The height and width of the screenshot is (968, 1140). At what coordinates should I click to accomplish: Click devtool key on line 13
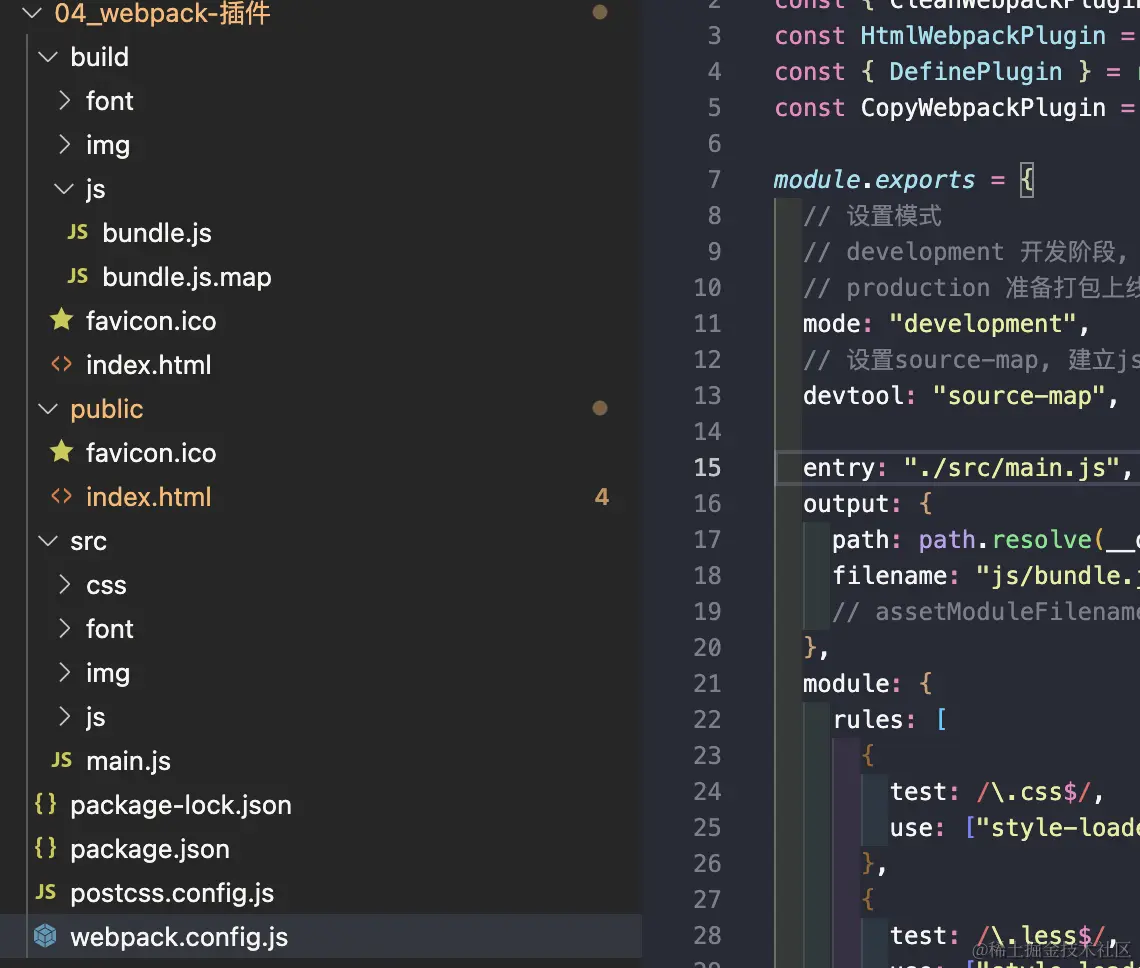pyautogui.click(x=854, y=395)
